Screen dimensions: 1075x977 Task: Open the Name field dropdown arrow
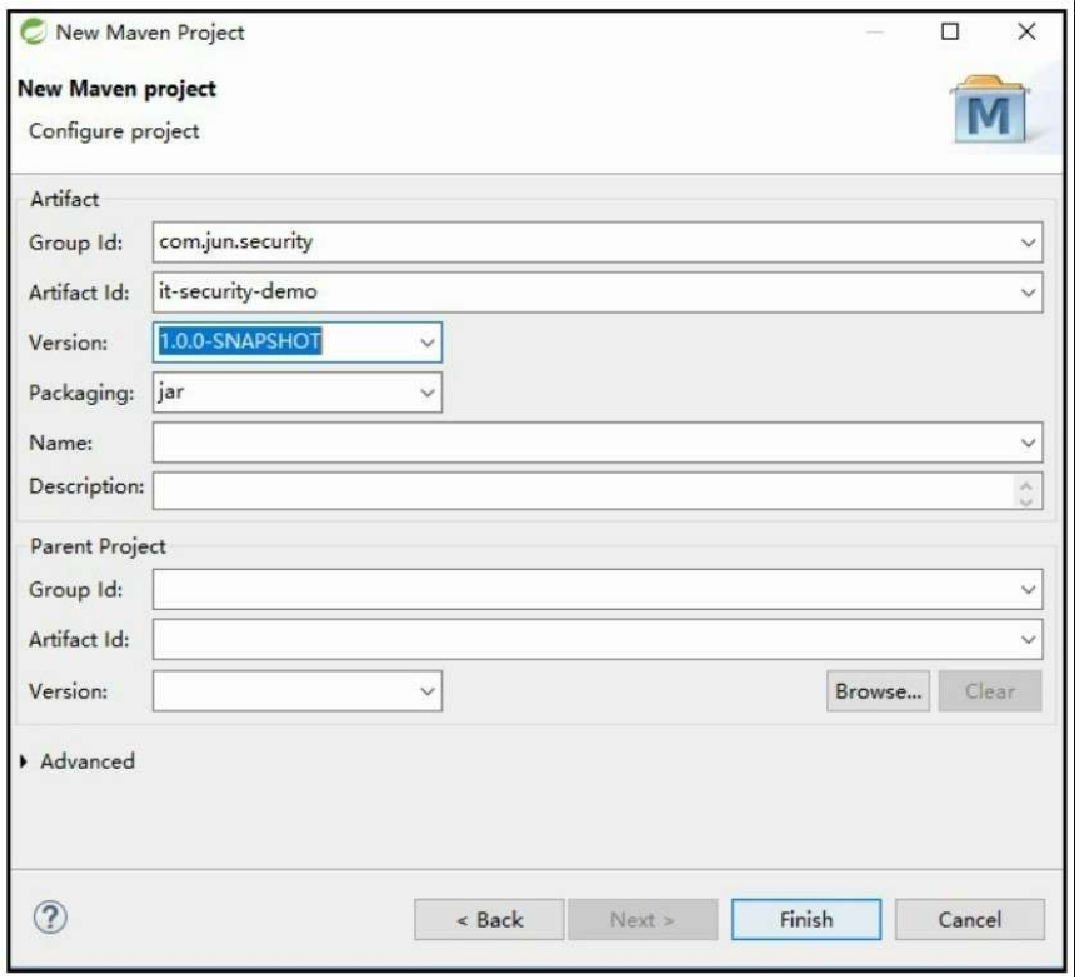[x=1027, y=443]
